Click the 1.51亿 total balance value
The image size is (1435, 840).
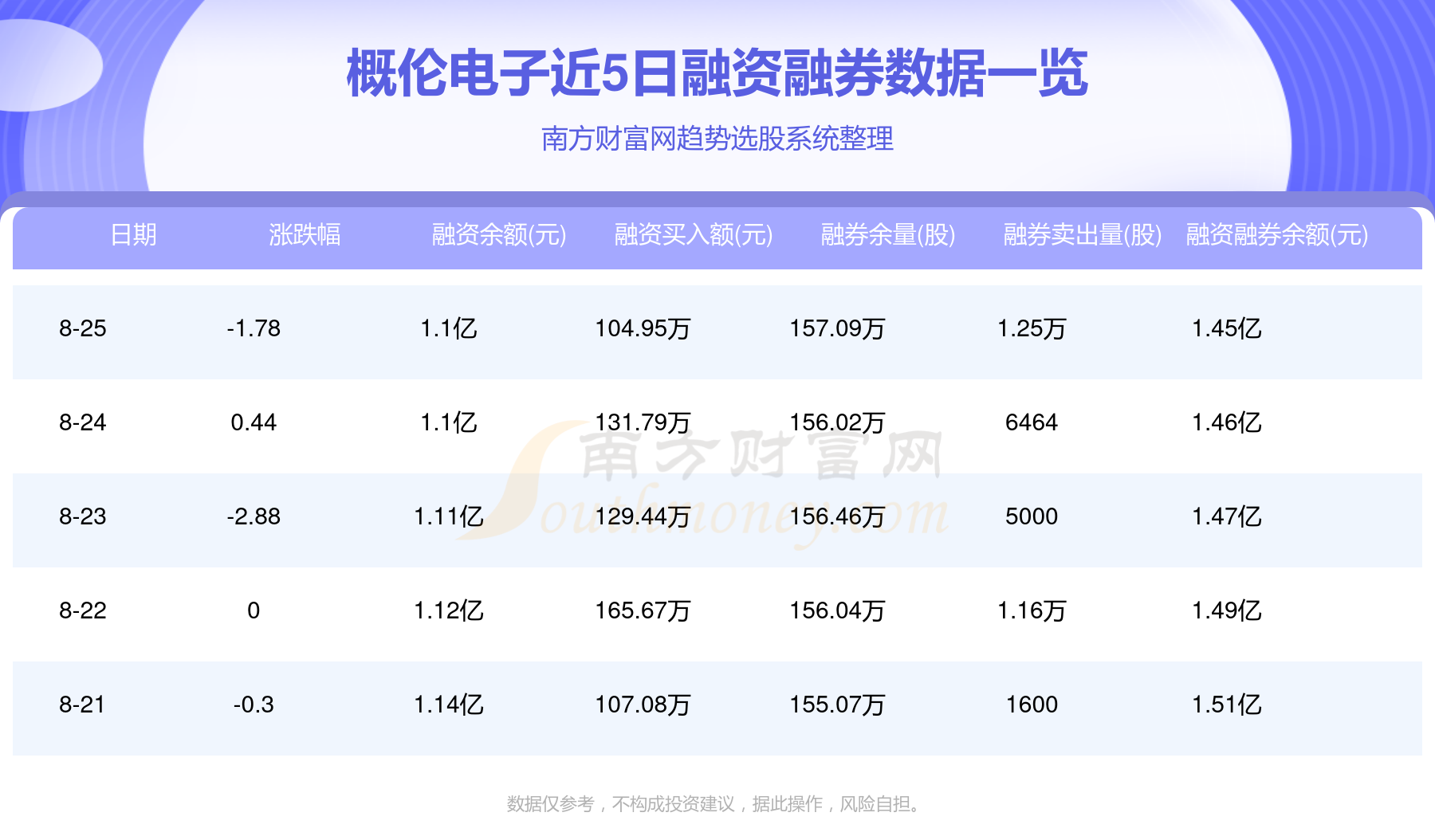1226,705
